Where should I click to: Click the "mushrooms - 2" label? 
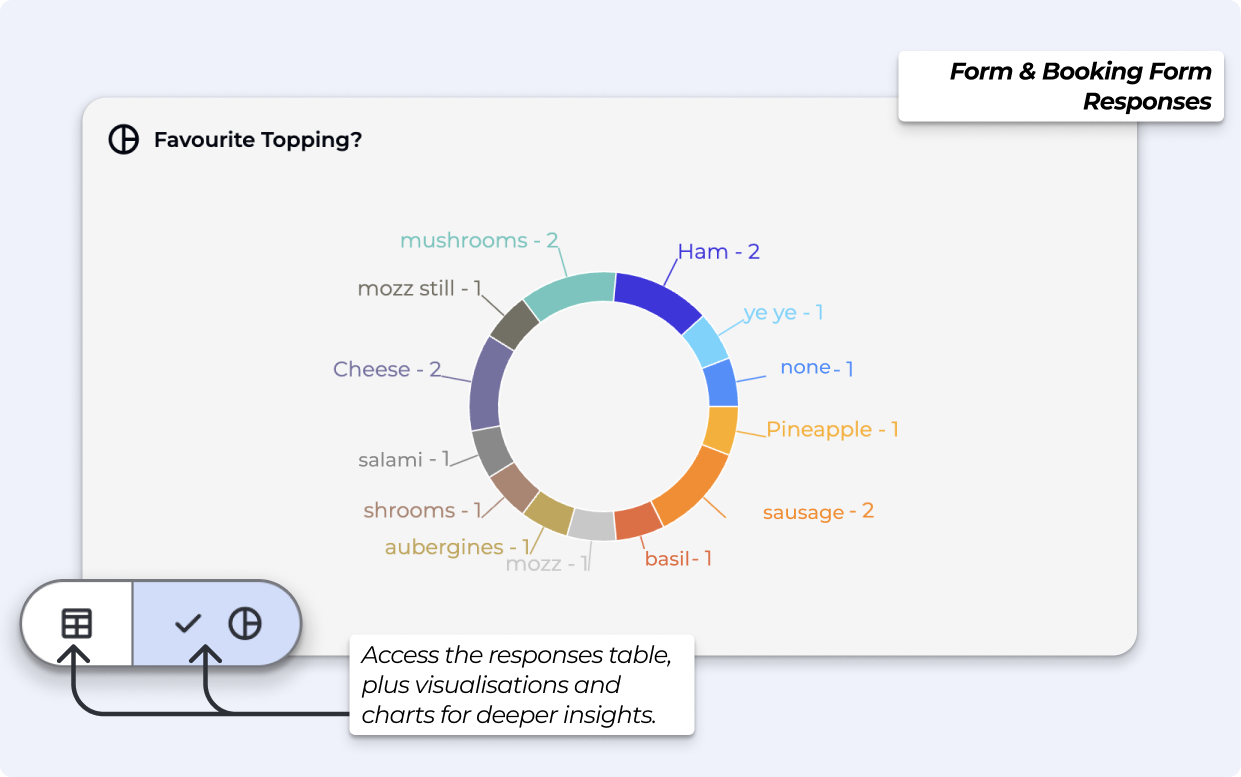[479, 240]
